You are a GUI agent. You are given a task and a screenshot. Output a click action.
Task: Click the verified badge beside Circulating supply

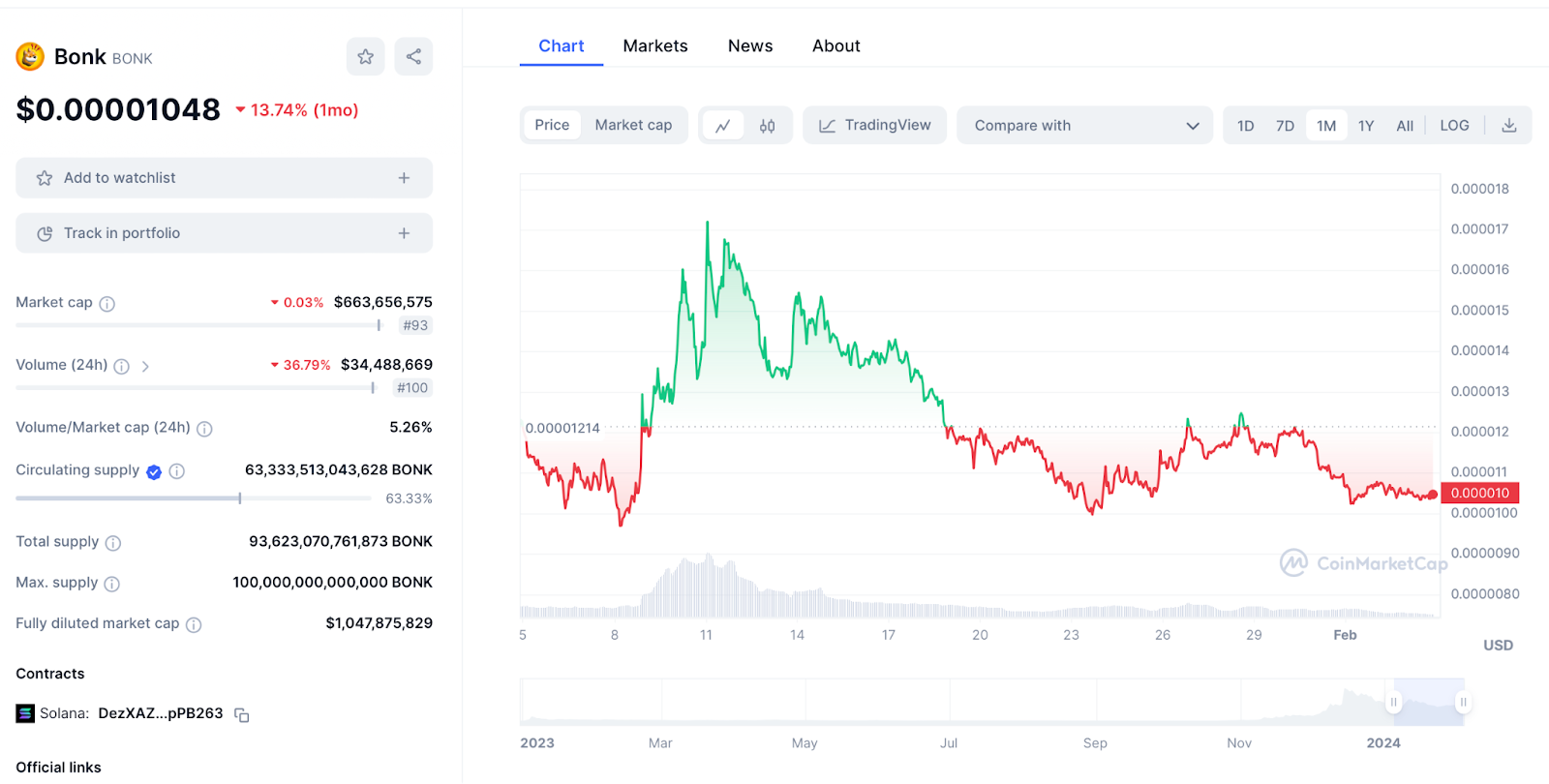154,472
